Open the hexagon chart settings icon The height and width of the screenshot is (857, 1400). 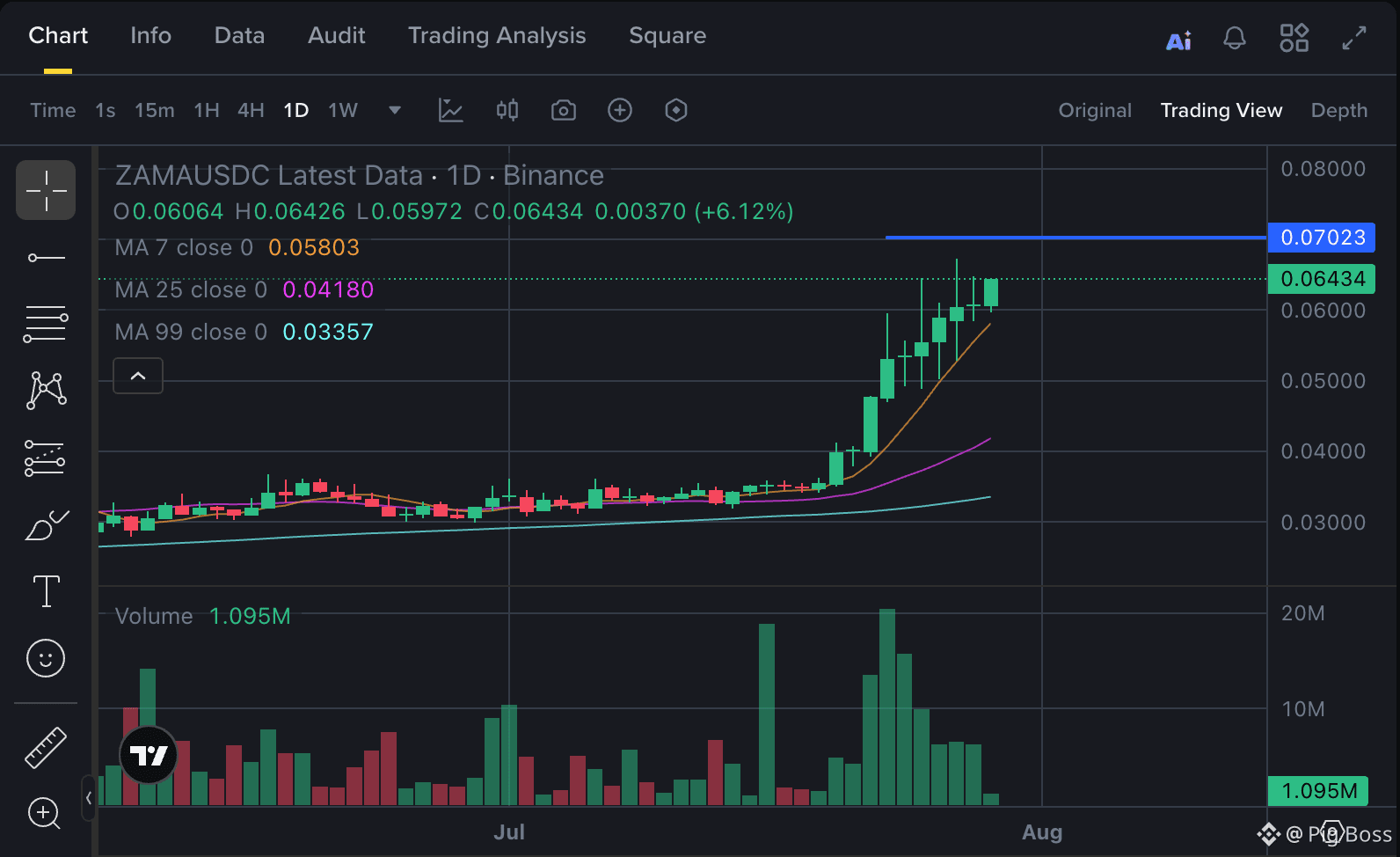pos(676,110)
